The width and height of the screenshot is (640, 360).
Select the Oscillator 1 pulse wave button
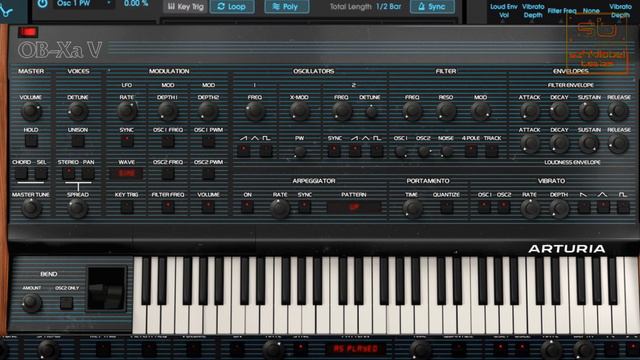(267, 151)
